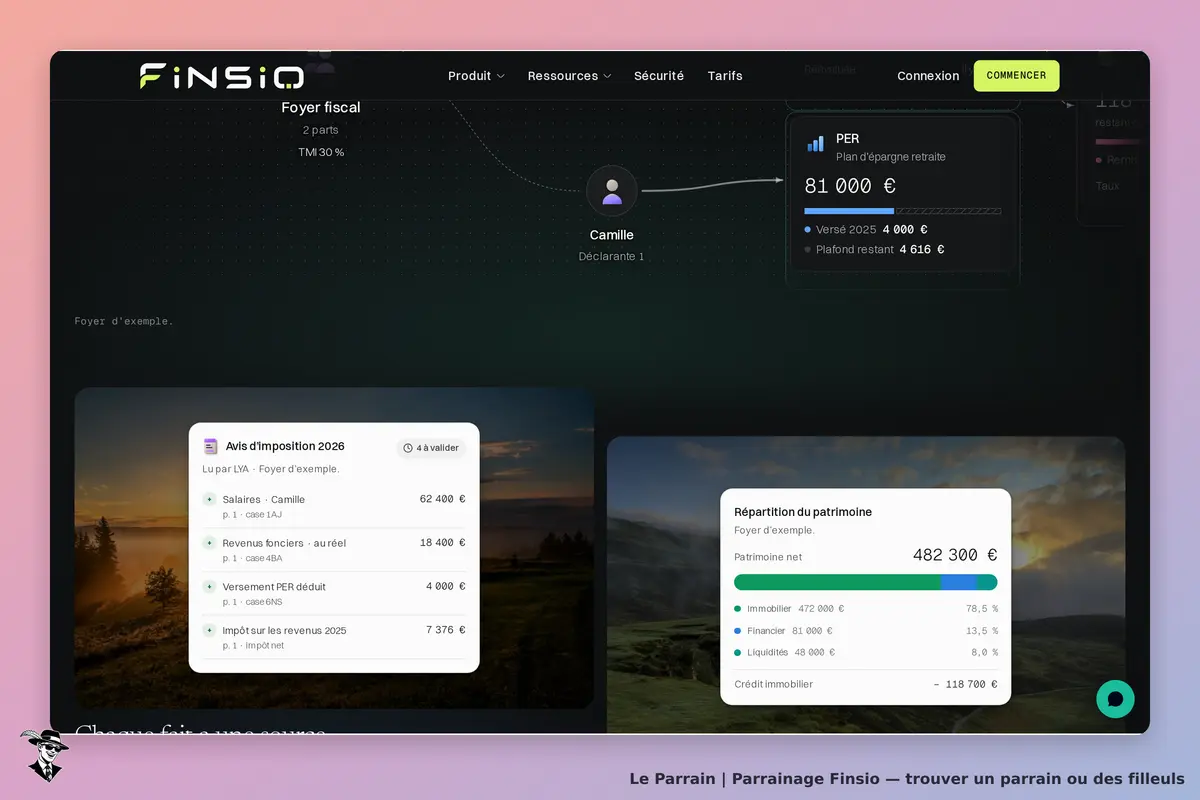Click the "Déclarante 1" label
The height and width of the screenshot is (800, 1200).
click(x=612, y=257)
